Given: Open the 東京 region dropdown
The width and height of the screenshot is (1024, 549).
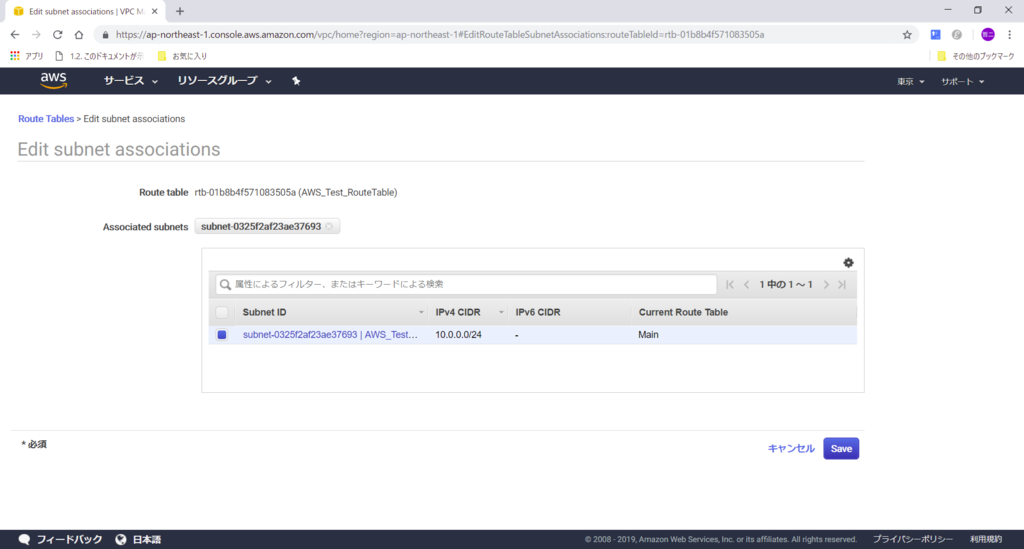Looking at the screenshot, I should tap(910, 82).
